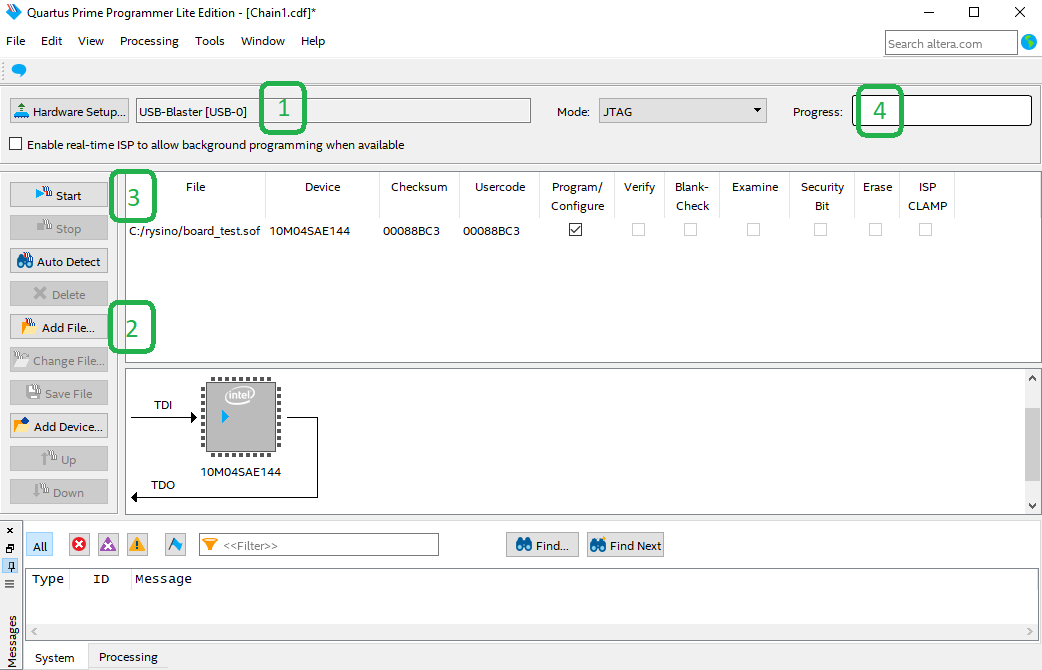Screen dimensions: 1042x670
Task: Open the Help menu
Action: pyautogui.click(x=312, y=41)
